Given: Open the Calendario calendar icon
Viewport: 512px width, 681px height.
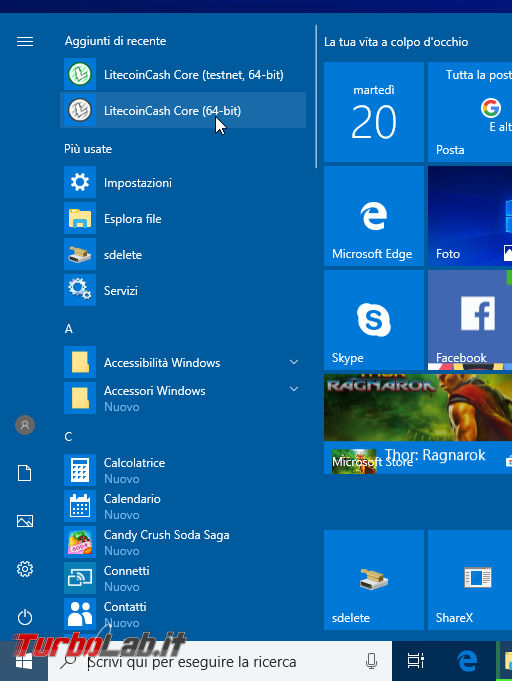Looking at the screenshot, I should 80,506.
